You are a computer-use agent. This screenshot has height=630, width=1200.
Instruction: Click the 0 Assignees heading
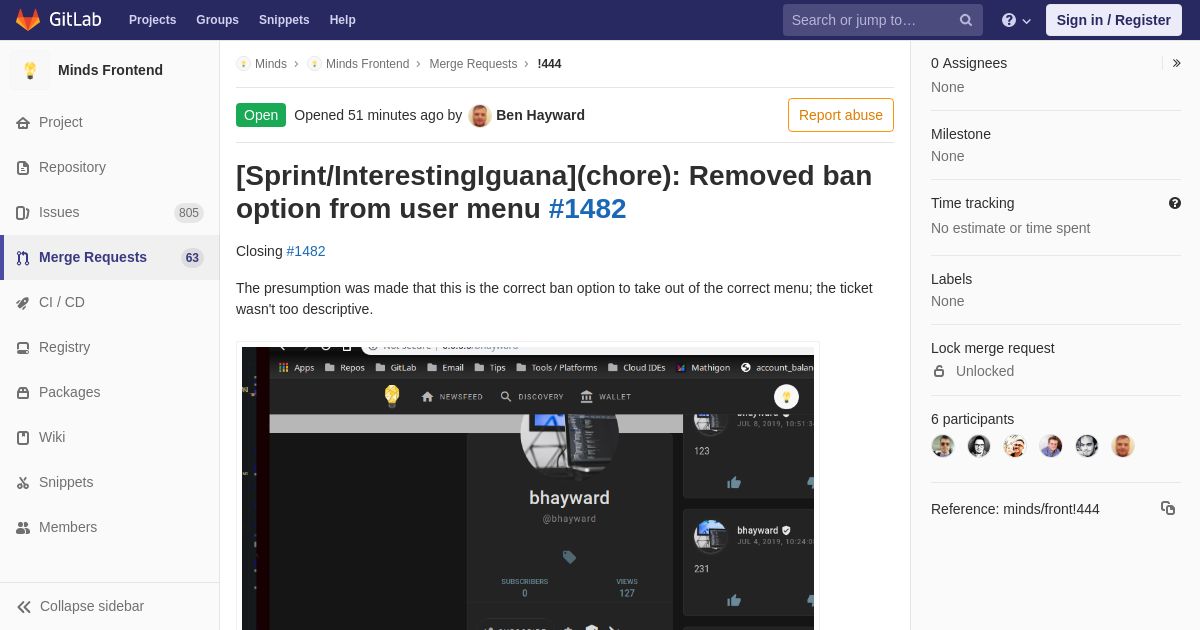coord(969,63)
